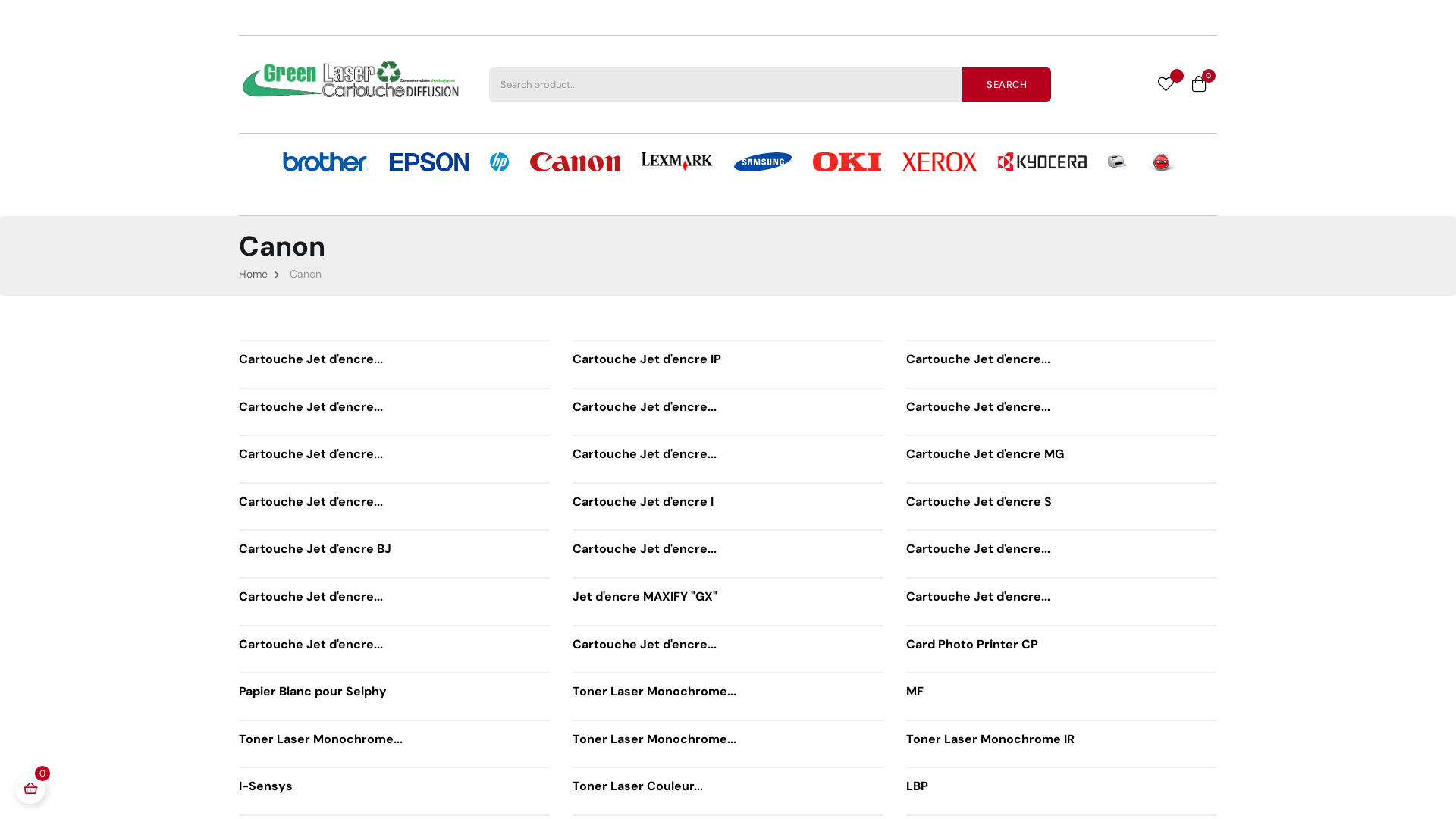Click the Xerox brand logo
Viewport: 1456px width, 819px height.
coord(939,162)
